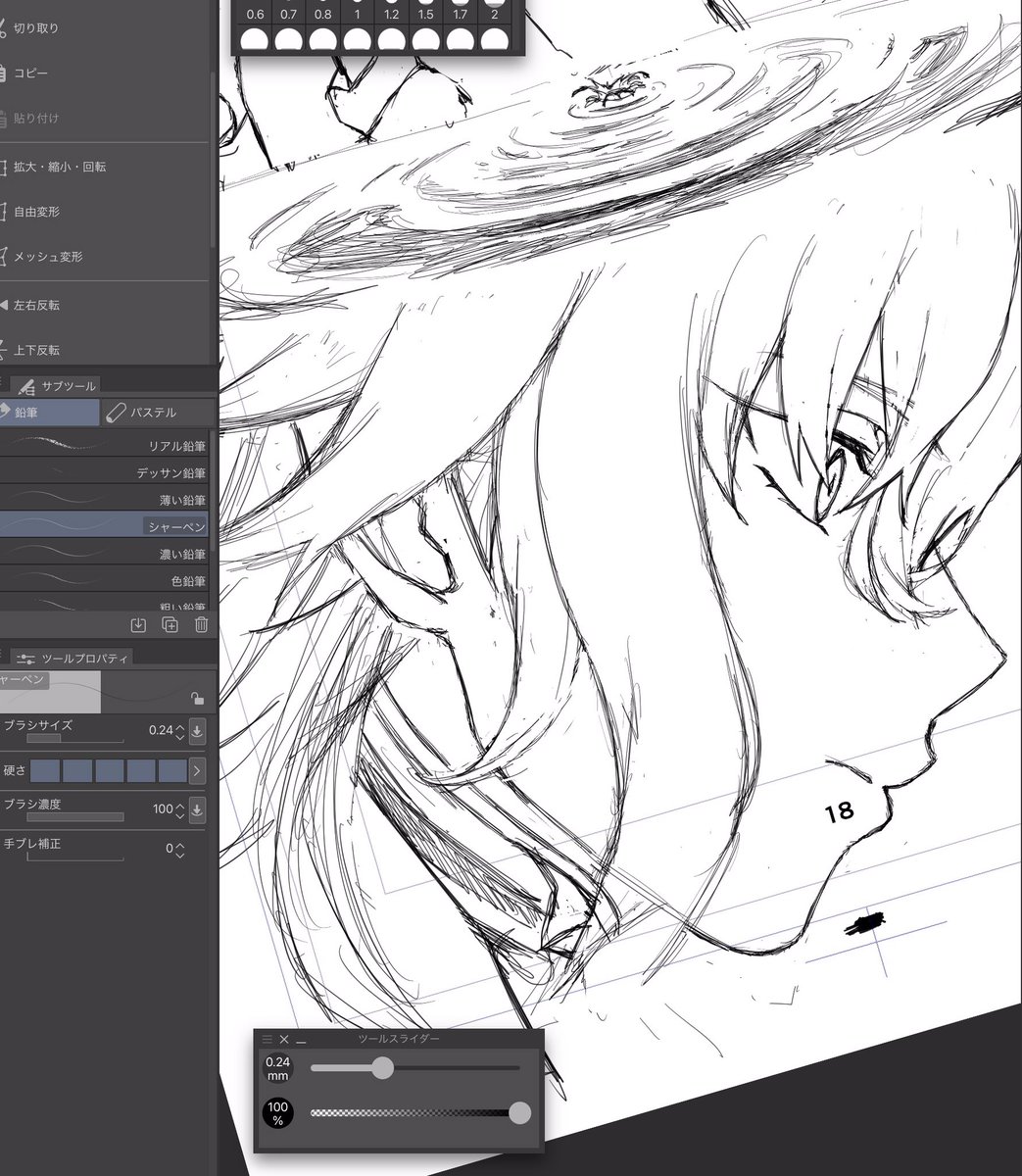Click the 手ブレ補正 0 stepper arrows
Image resolution: width=1022 pixels, height=1176 pixels.
click(180, 849)
